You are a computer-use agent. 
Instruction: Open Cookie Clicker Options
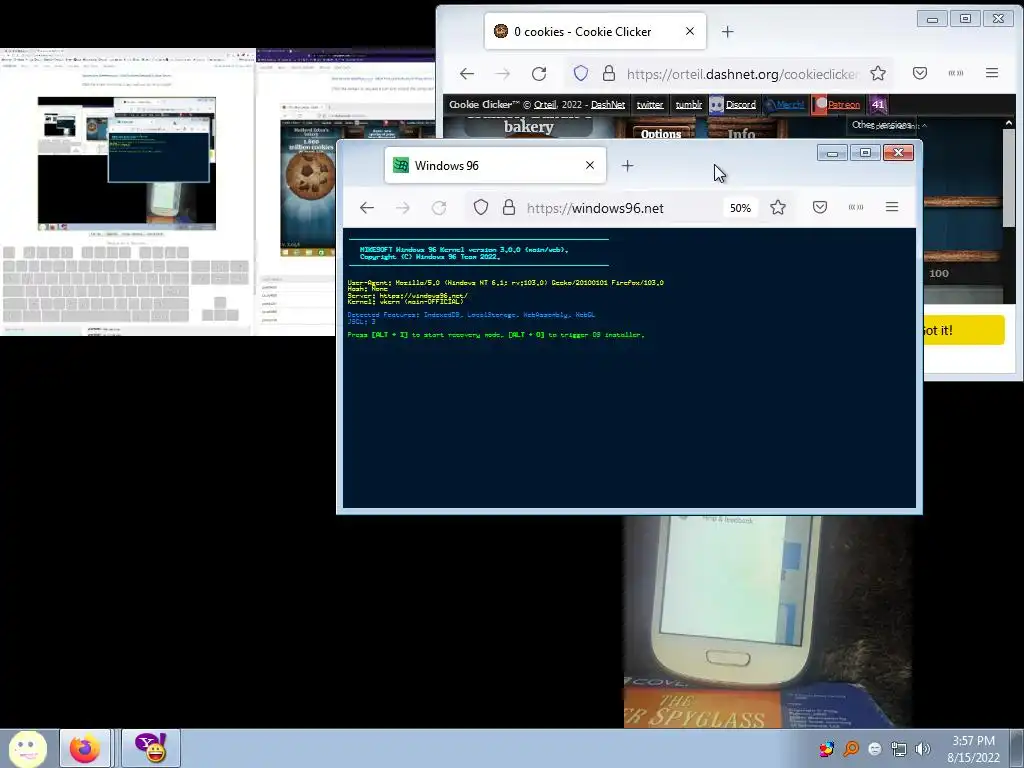point(661,133)
